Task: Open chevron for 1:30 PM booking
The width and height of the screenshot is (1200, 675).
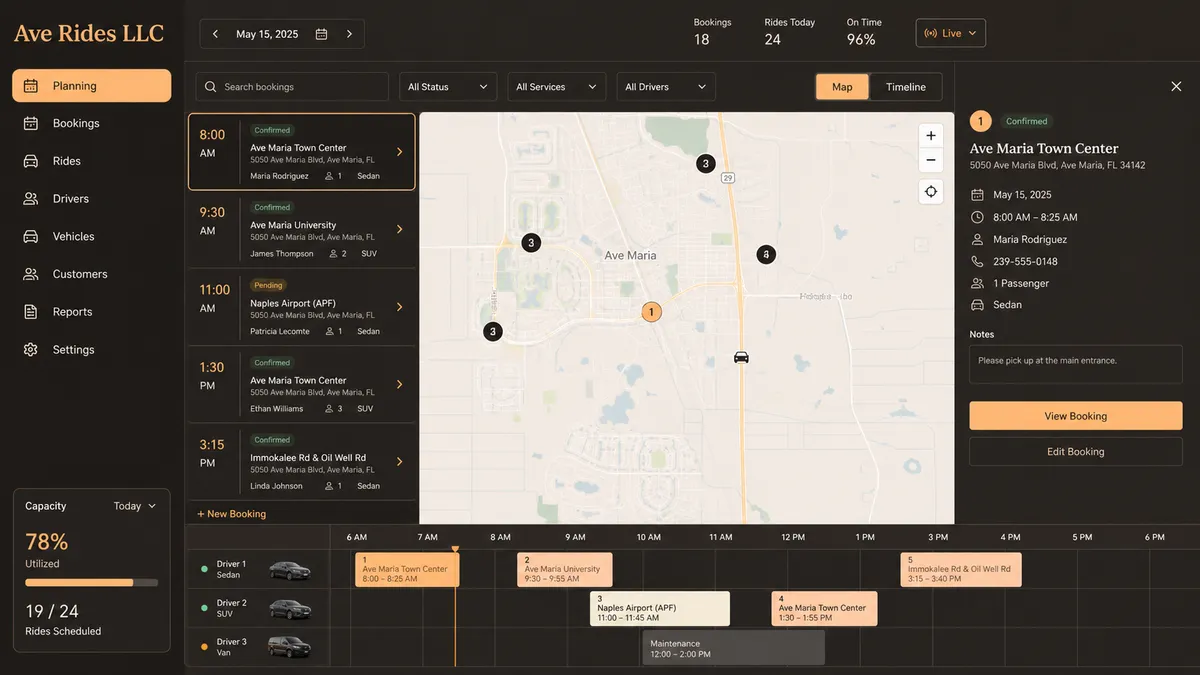Action: coord(399,384)
